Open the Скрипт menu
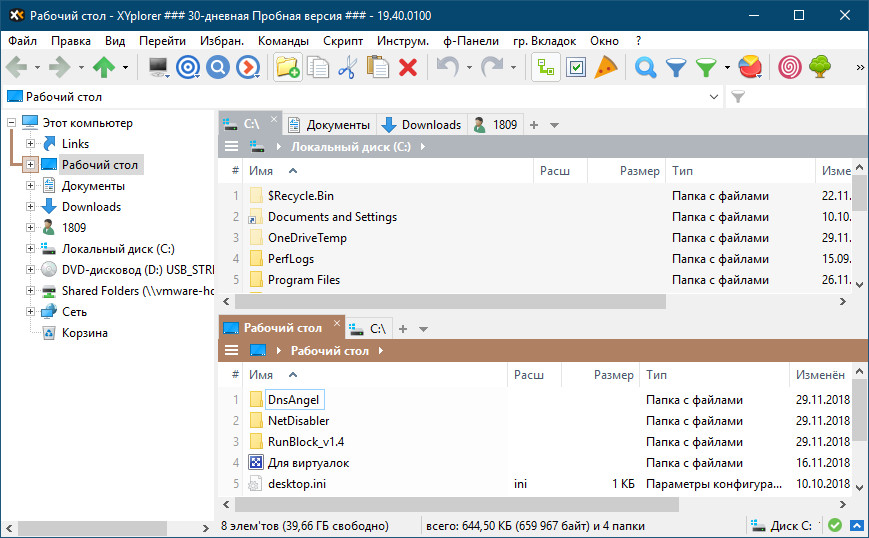Screen dimensions: 869x538 (x=343, y=41)
